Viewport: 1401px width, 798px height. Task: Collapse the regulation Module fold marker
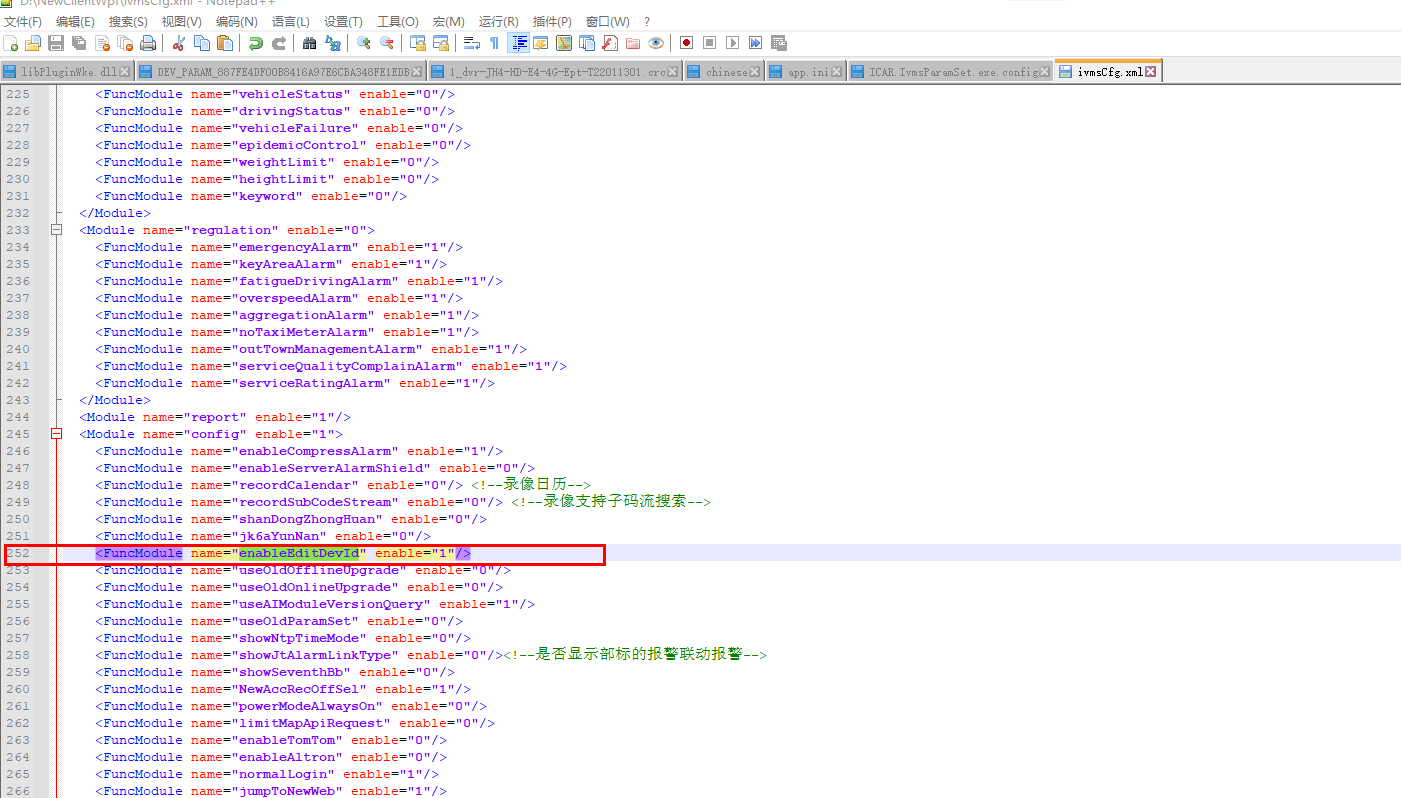pos(56,230)
